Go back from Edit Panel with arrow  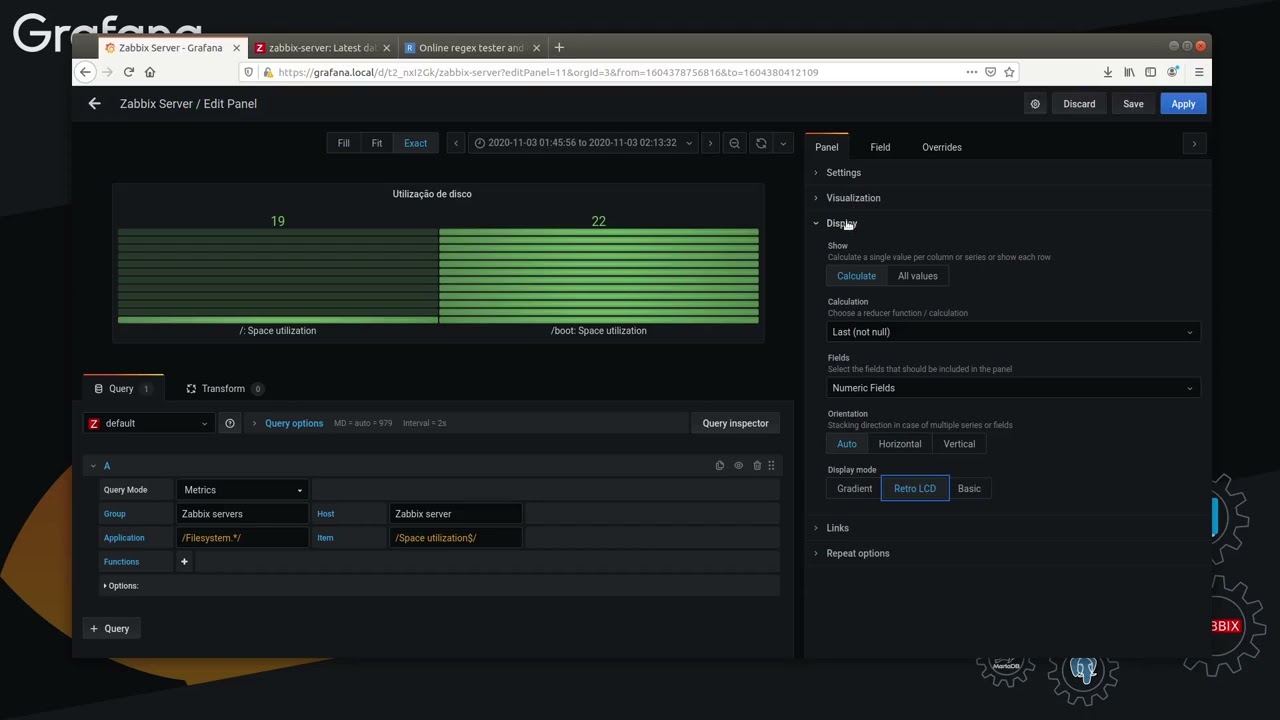click(x=94, y=104)
